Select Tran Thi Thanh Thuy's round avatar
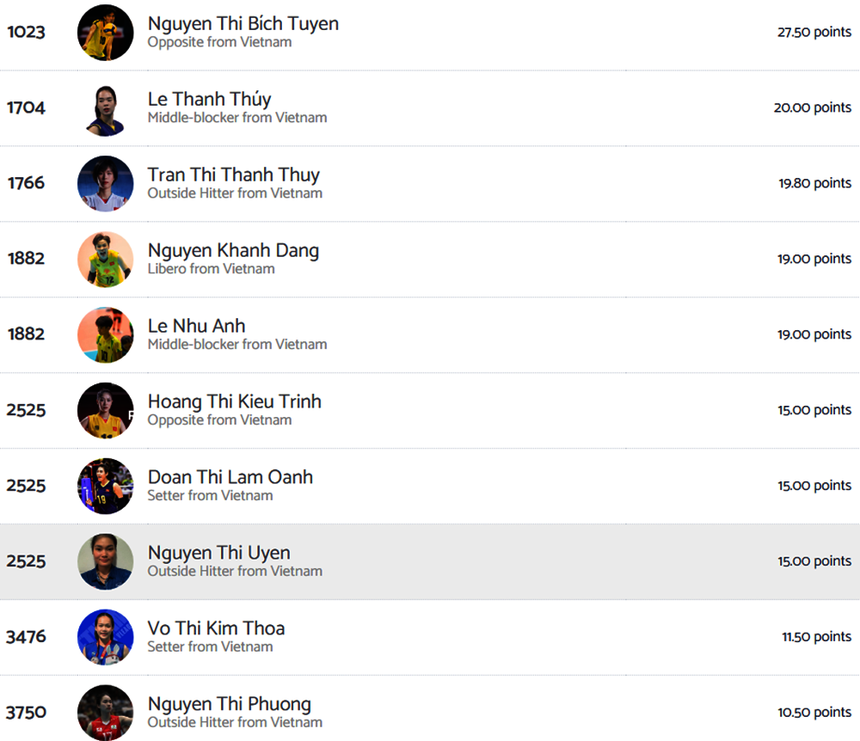 click(x=105, y=184)
